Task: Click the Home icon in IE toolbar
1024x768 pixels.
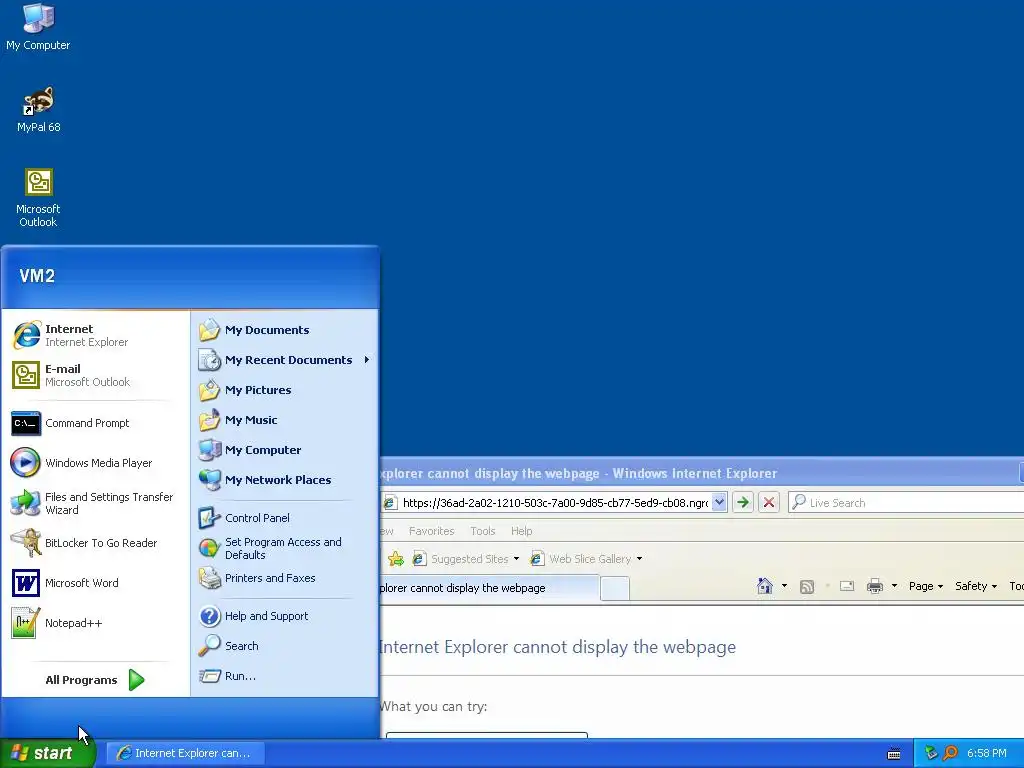Action: click(765, 586)
